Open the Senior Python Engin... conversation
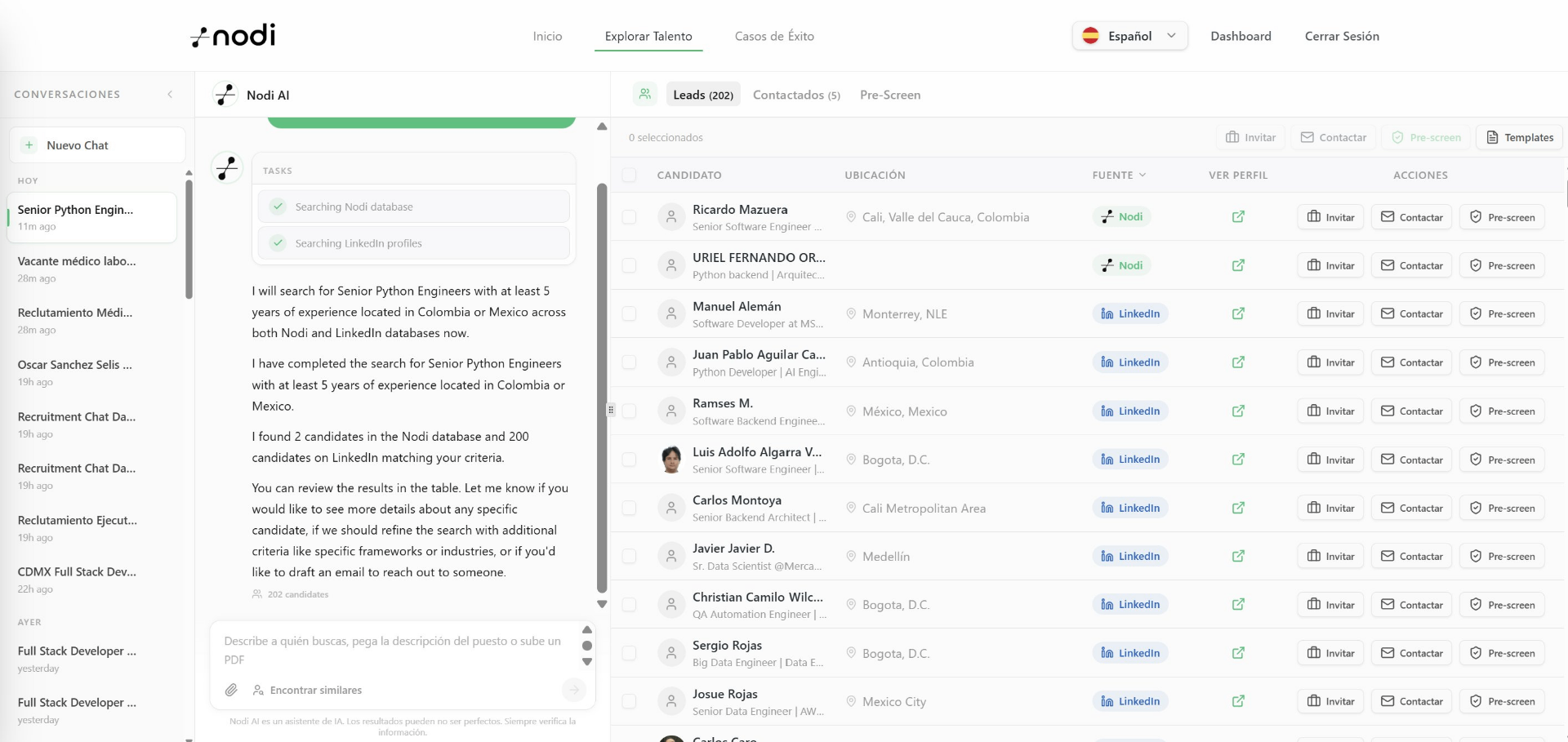 click(x=91, y=217)
